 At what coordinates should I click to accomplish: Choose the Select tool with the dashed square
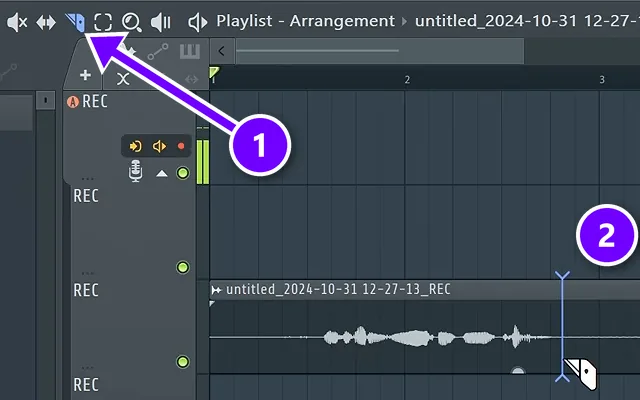pos(103,22)
